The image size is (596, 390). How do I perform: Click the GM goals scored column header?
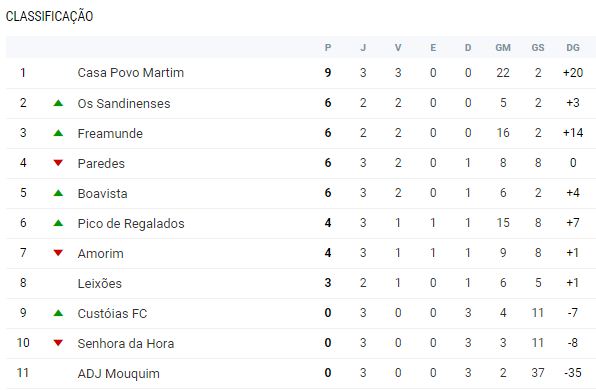[x=503, y=48]
